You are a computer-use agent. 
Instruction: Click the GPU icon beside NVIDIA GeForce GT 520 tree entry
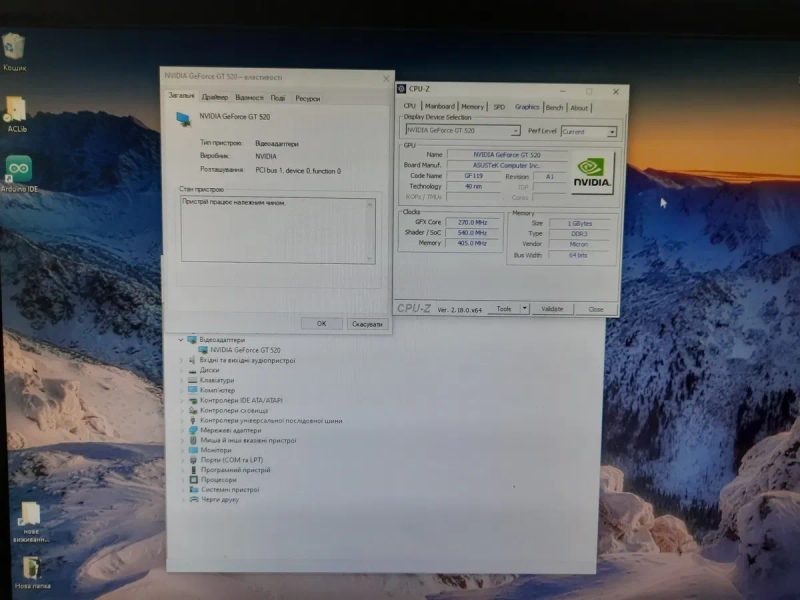pos(203,350)
